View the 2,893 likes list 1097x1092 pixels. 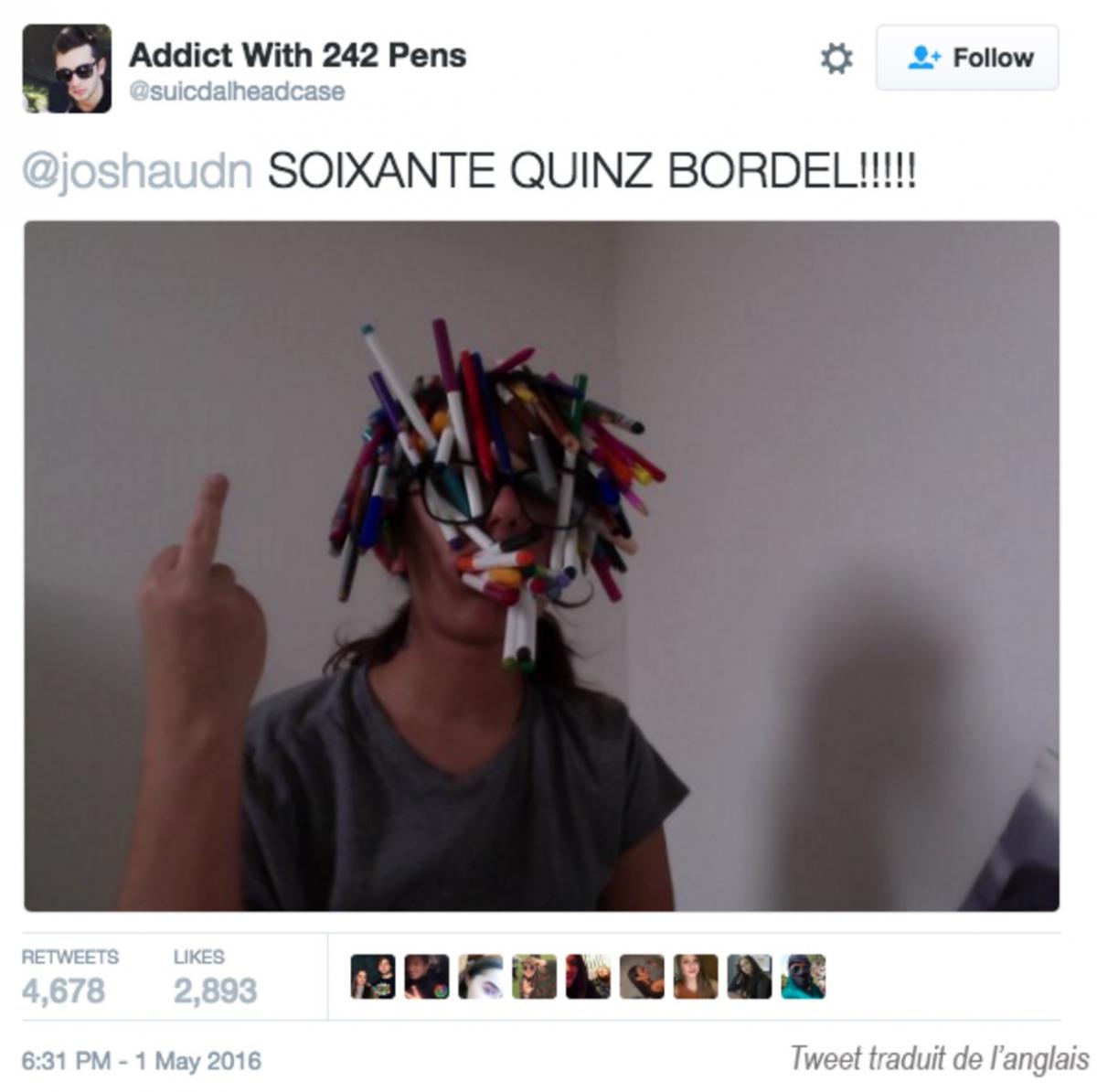[x=215, y=977]
